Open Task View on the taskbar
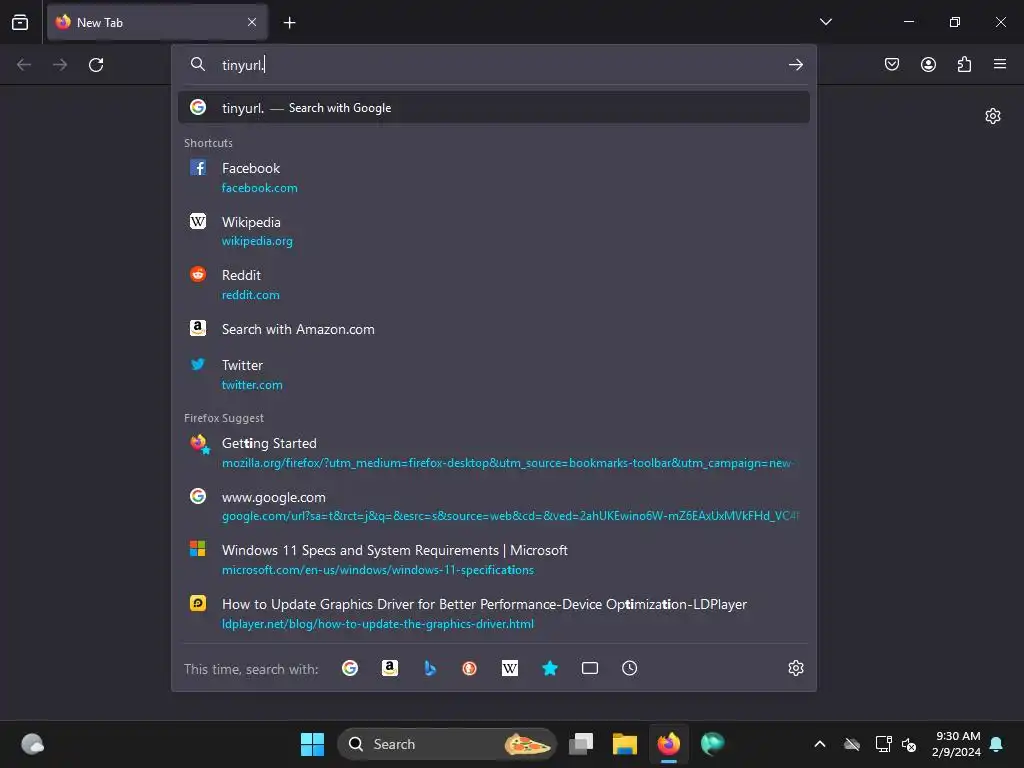The image size is (1024, 768). pos(581,744)
